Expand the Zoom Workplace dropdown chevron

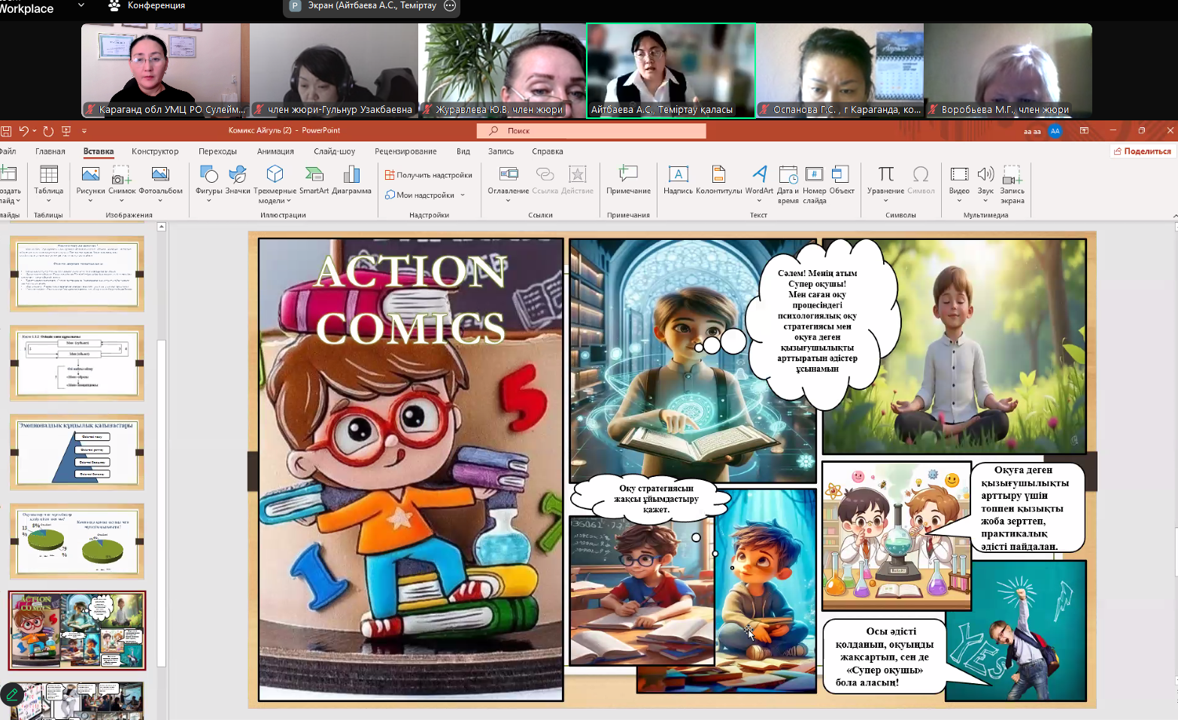click(81, 6)
